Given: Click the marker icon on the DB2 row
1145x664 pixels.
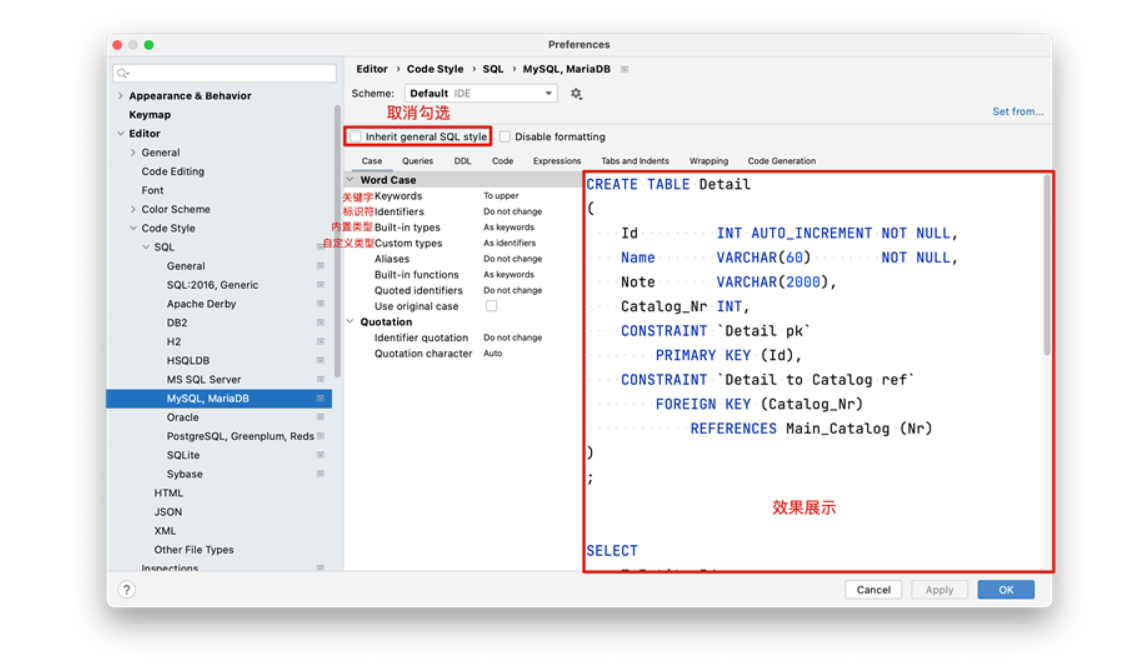Looking at the screenshot, I should 320,323.
